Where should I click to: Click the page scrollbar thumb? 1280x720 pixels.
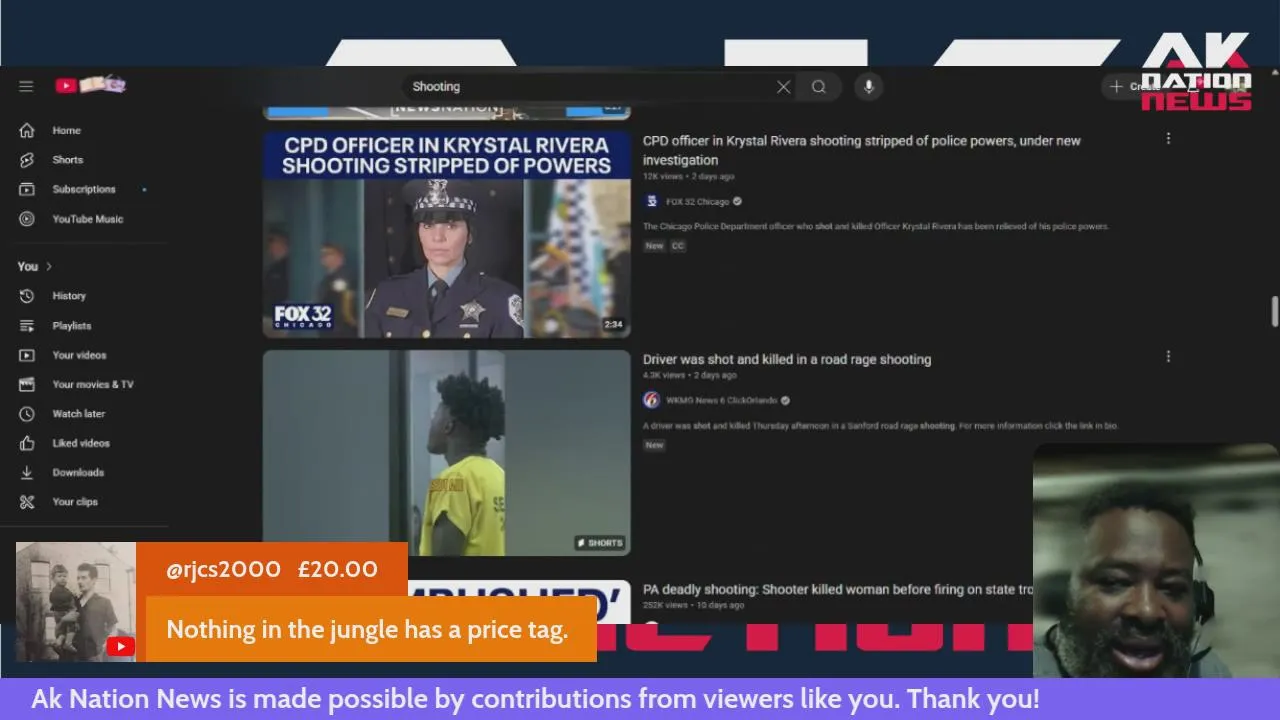coord(1274,311)
